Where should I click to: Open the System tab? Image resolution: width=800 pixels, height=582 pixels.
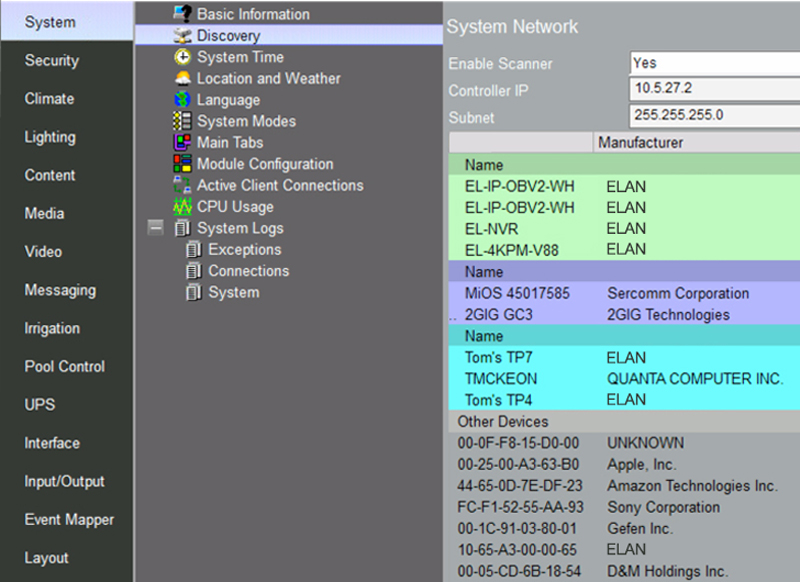point(67,21)
